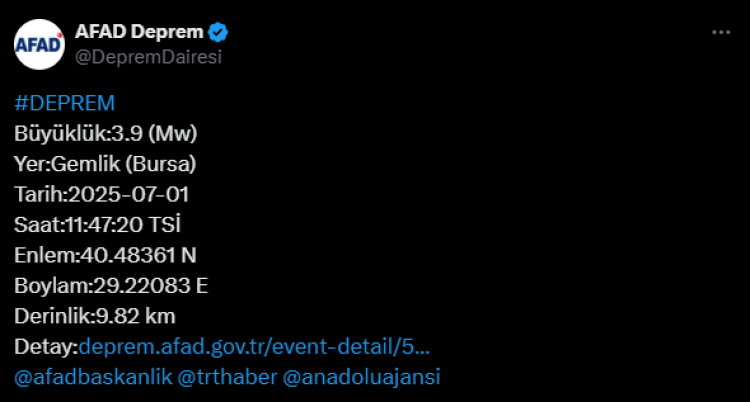750x402 pixels.
Task: Select the 'Boylam:29.22083 E' longitude line
Action: click(111, 286)
